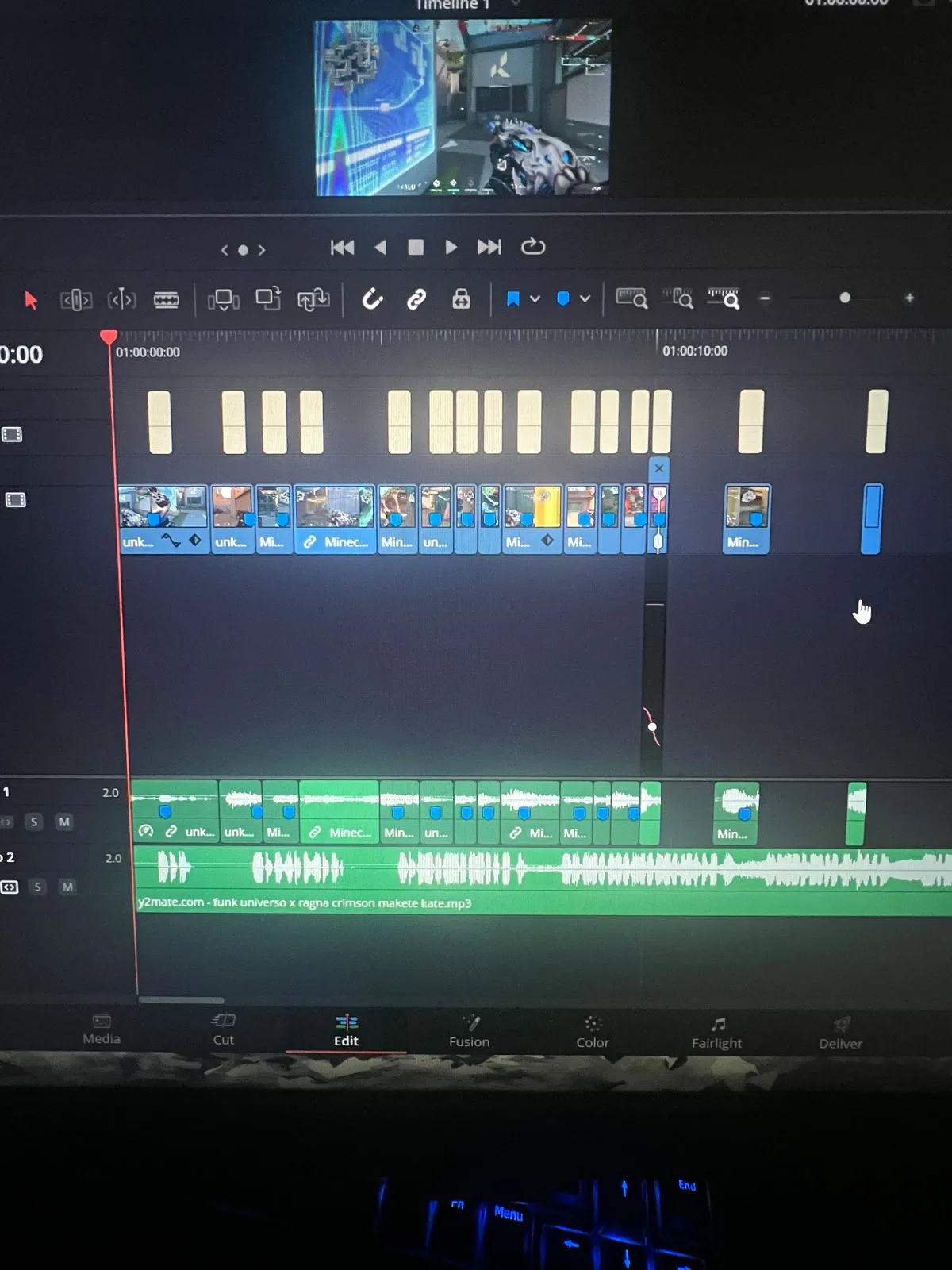Mute audio track 1 with M
952x1270 pixels.
pyautogui.click(x=64, y=822)
